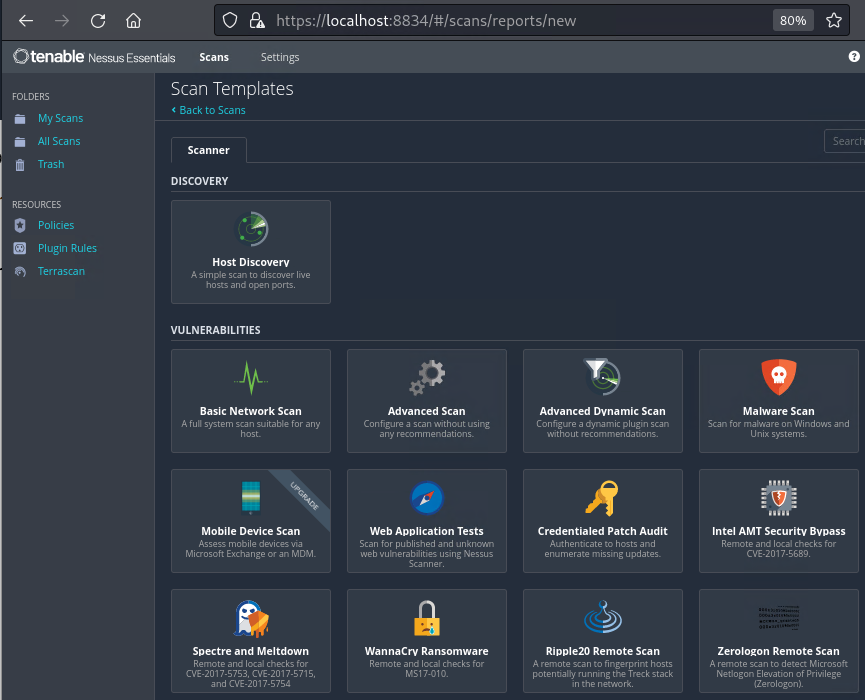Click the Web Application Tests compass icon
The image size is (865, 700).
[427, 497]
